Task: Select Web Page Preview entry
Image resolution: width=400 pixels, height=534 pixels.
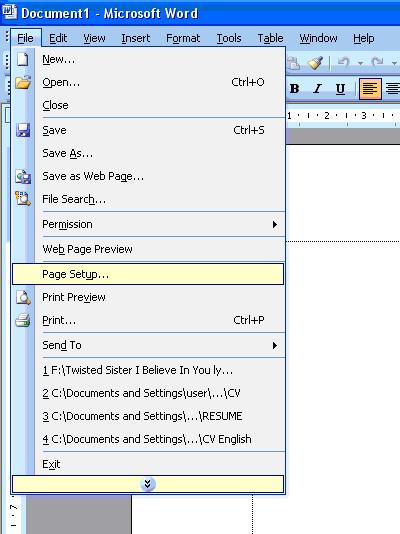Action: tap(148, 249)
